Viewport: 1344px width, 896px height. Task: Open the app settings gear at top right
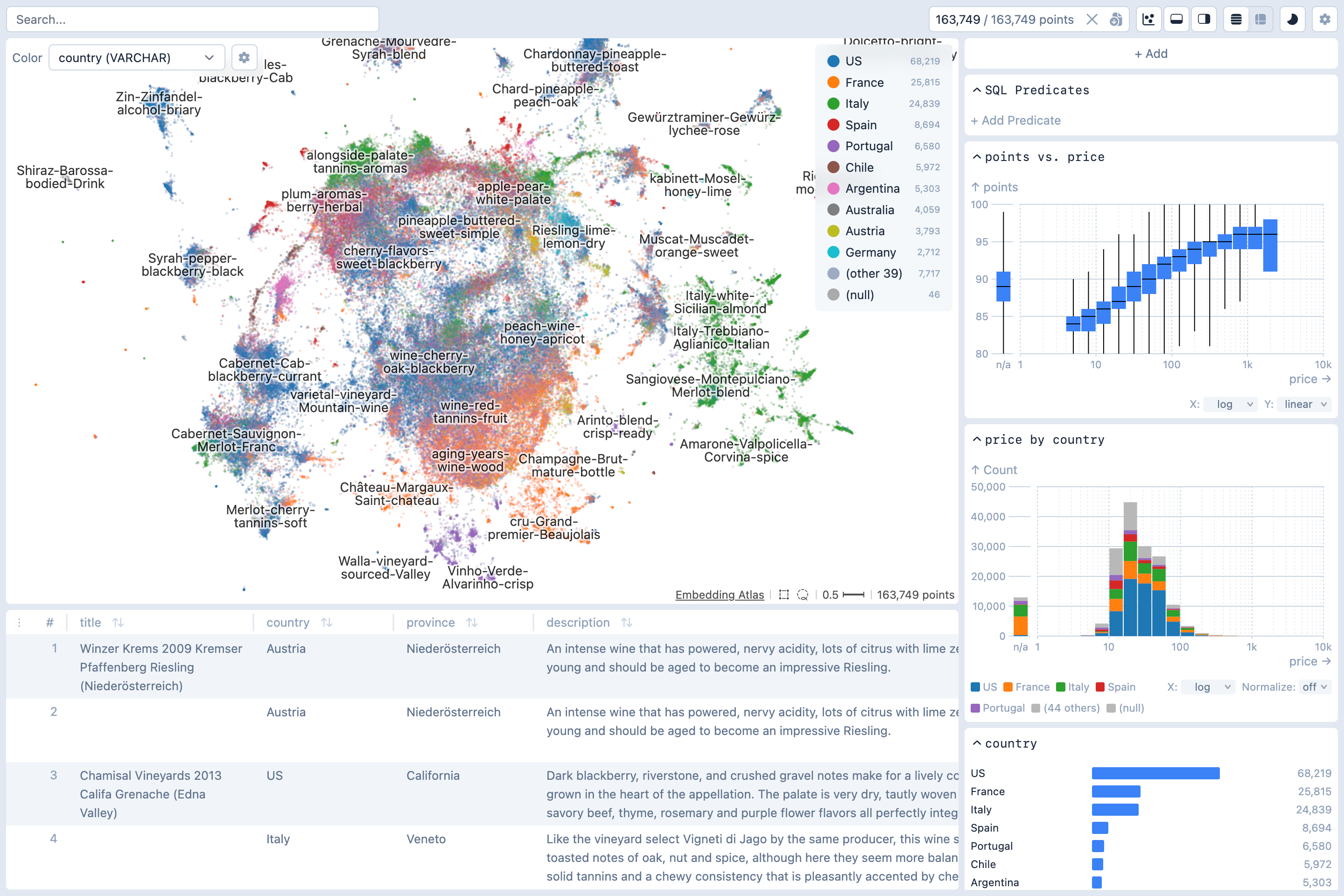[x=1324, y=19]
